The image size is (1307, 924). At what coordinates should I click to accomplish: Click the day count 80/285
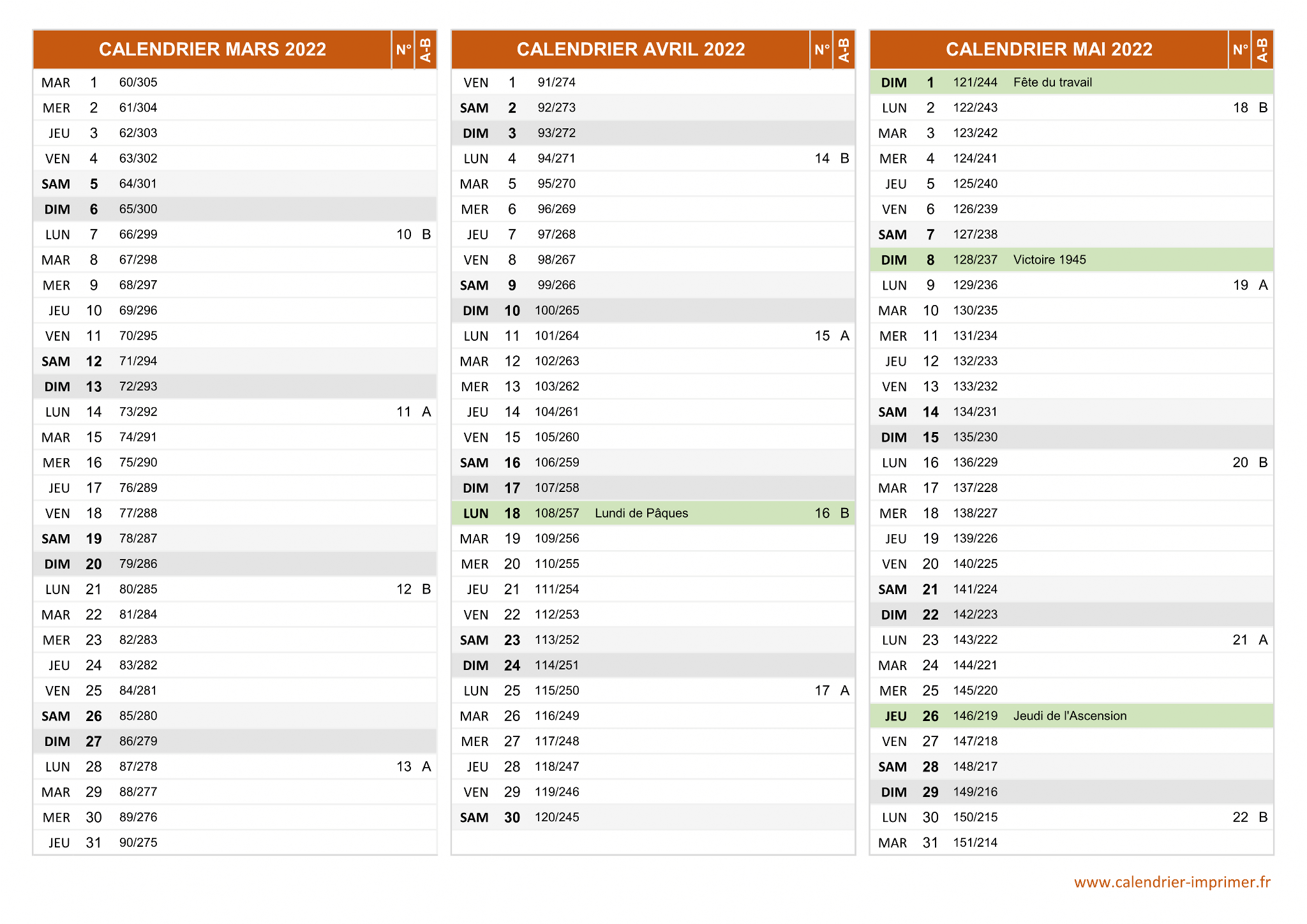(x=138, y=589)
